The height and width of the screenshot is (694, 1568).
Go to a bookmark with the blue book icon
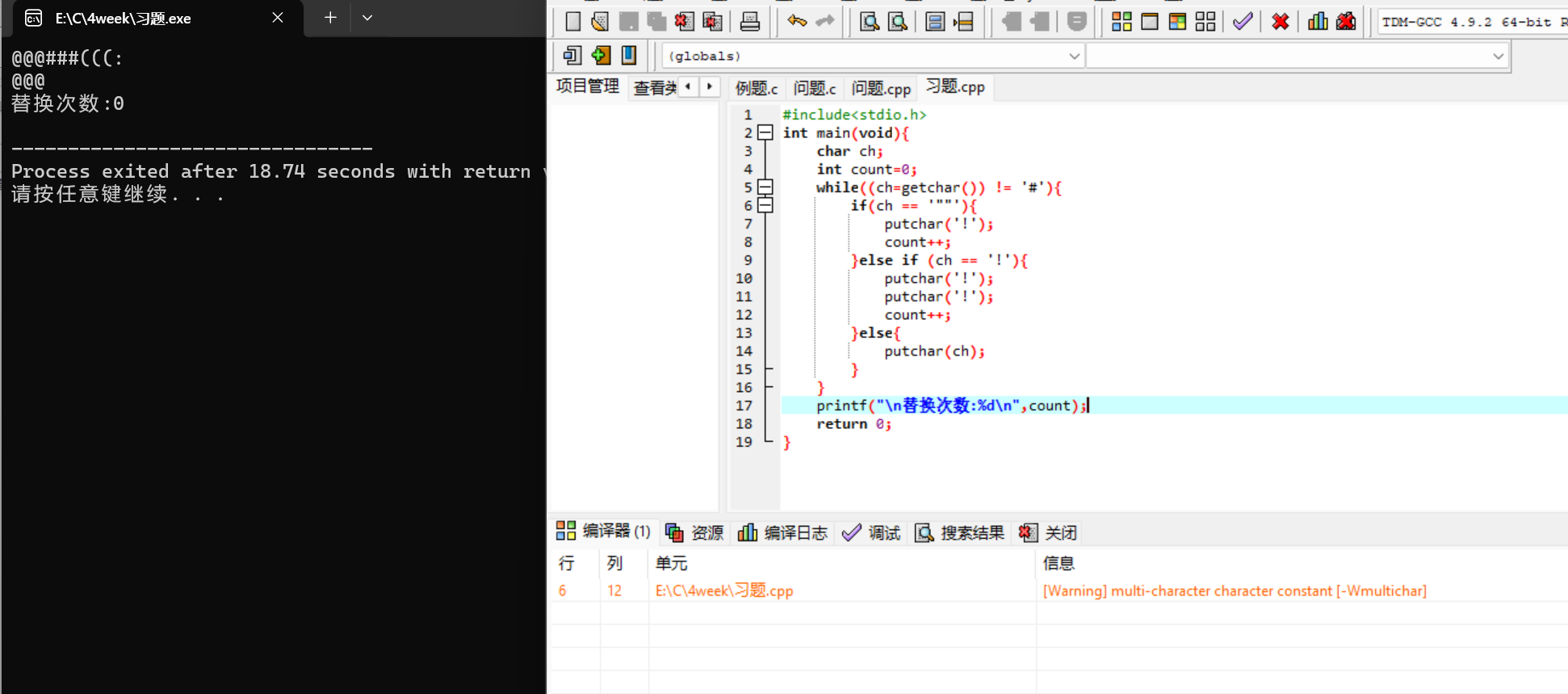tap(629, 55)
